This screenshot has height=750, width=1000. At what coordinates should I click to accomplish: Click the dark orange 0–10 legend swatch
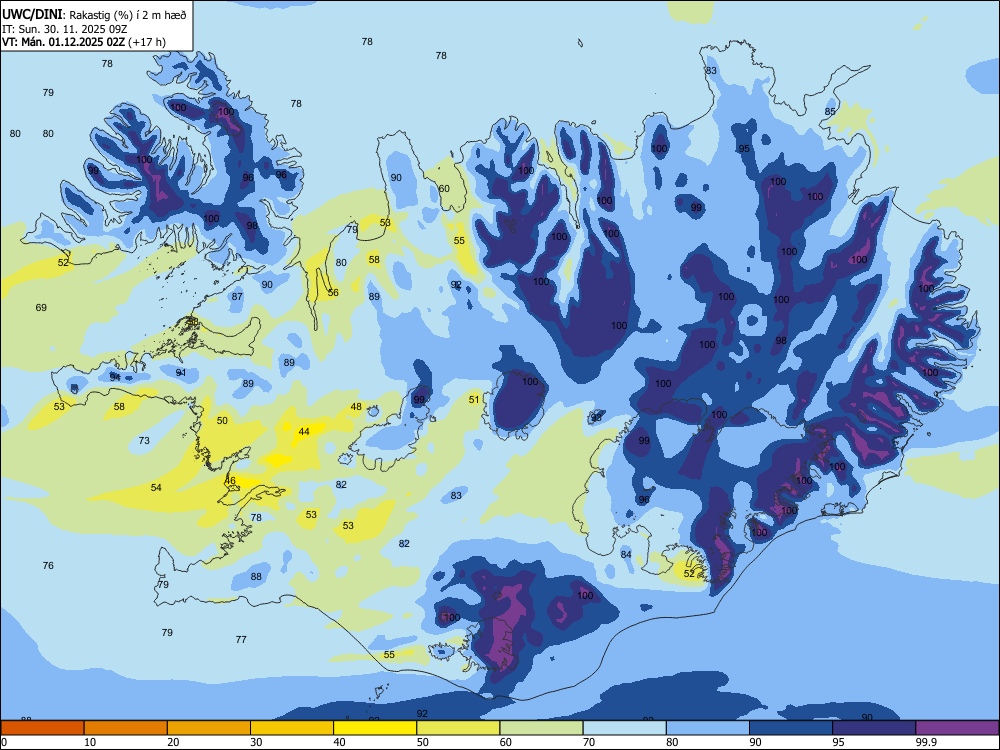click(42, 728)
